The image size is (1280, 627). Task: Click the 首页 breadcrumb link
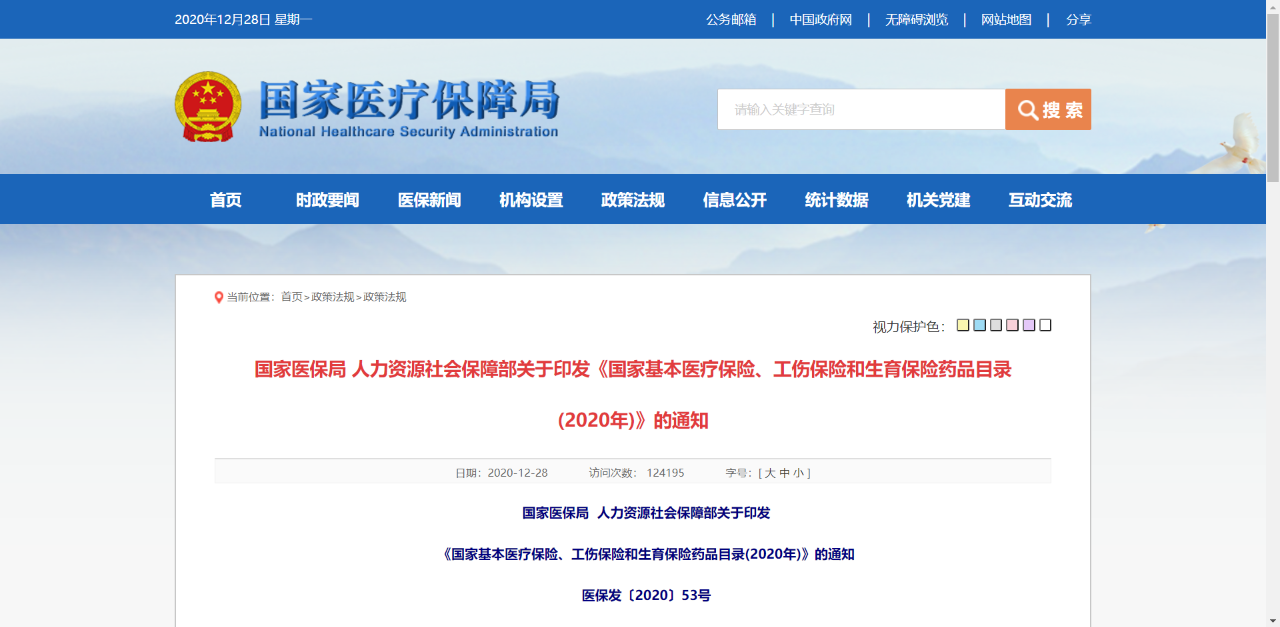(291, 297)
